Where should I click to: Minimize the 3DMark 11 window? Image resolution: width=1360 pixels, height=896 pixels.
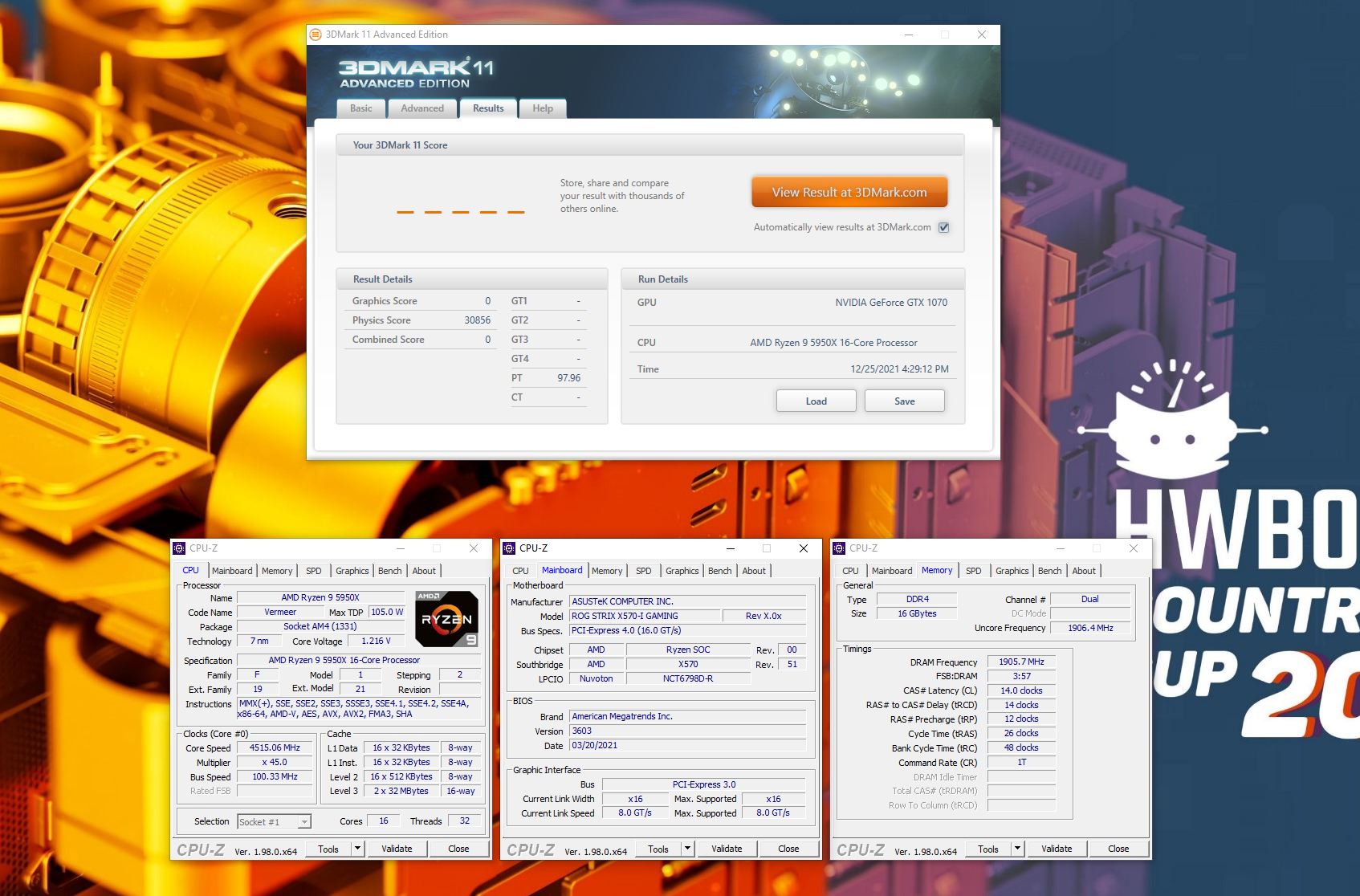tap(909, 35)
